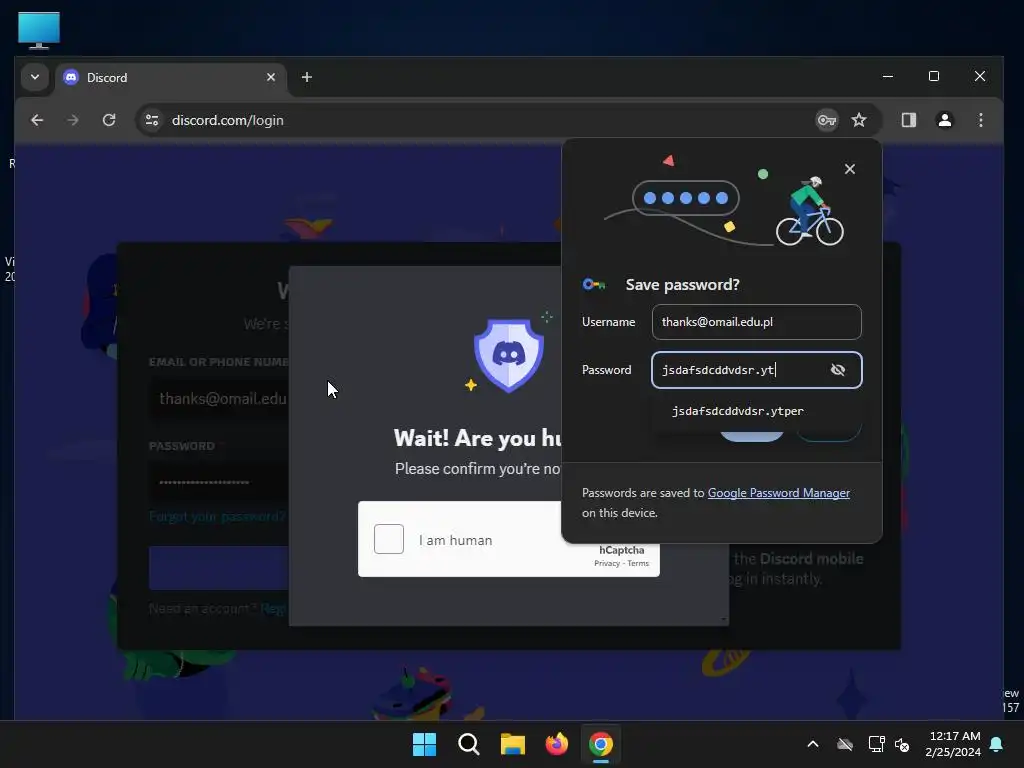The image size is (1024, 768).
Task: Click the Password field in save password popup
Action: tap(756, 370)
